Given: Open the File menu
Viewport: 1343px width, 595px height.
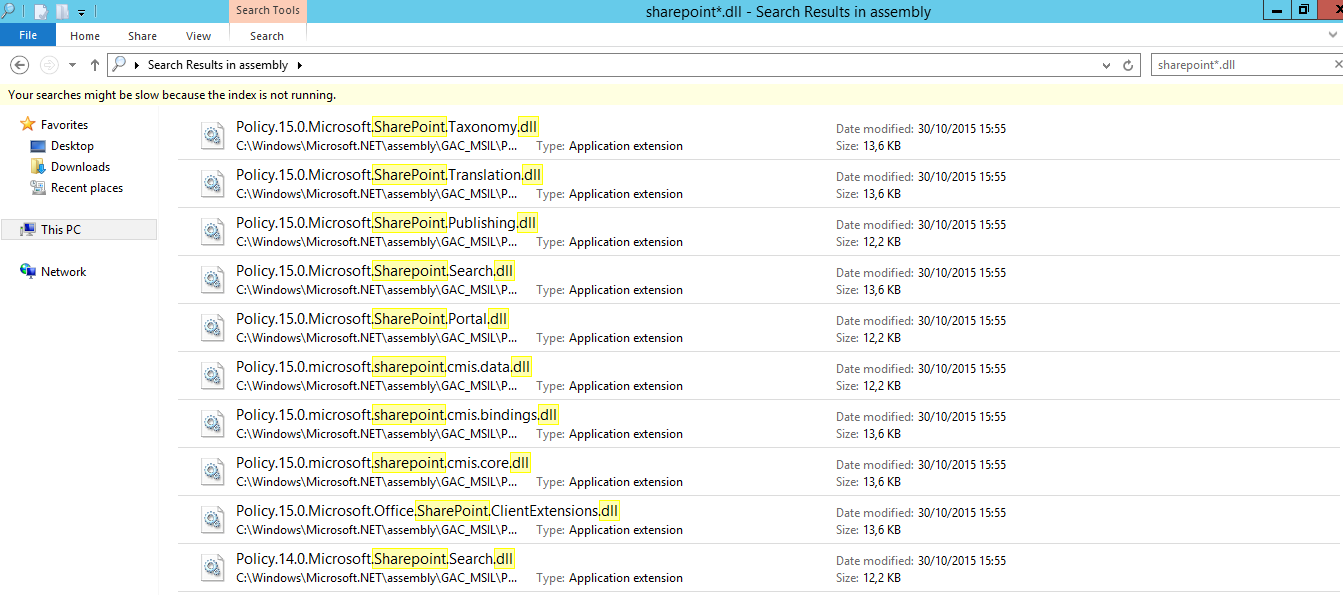Looking at the screenshot, I should [28, 35].
